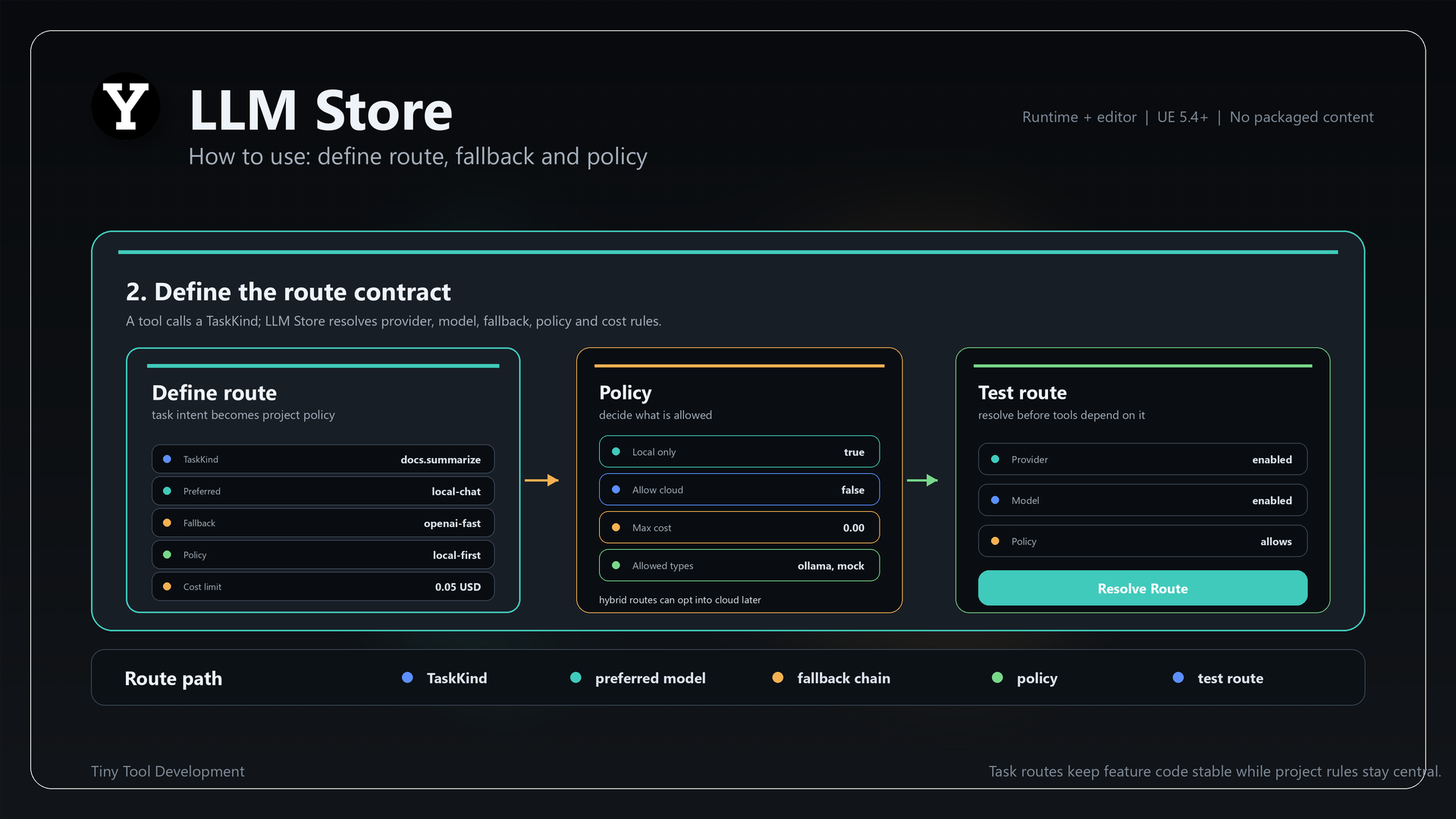
Task: Select the Allowed types ollama, mock row
Action: coord(739,565)
